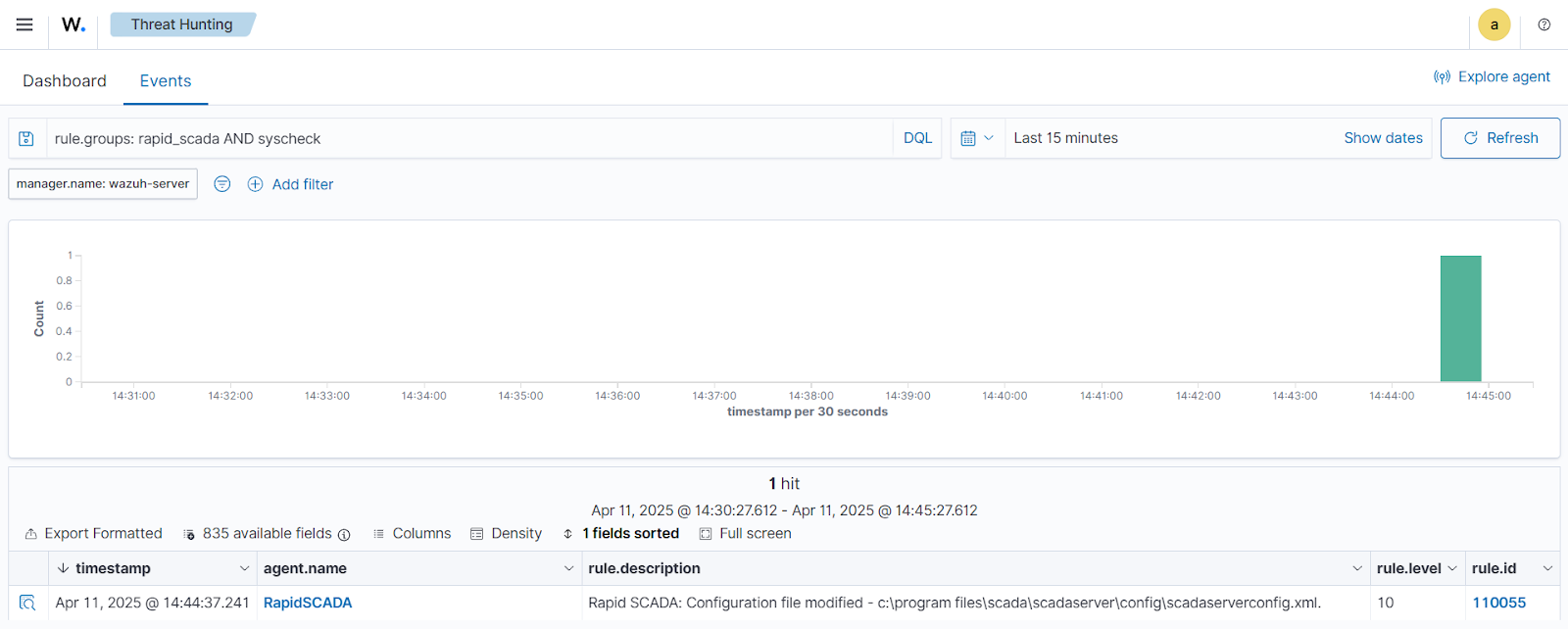Expand the rule.description column options chevron

point(1357,568)
